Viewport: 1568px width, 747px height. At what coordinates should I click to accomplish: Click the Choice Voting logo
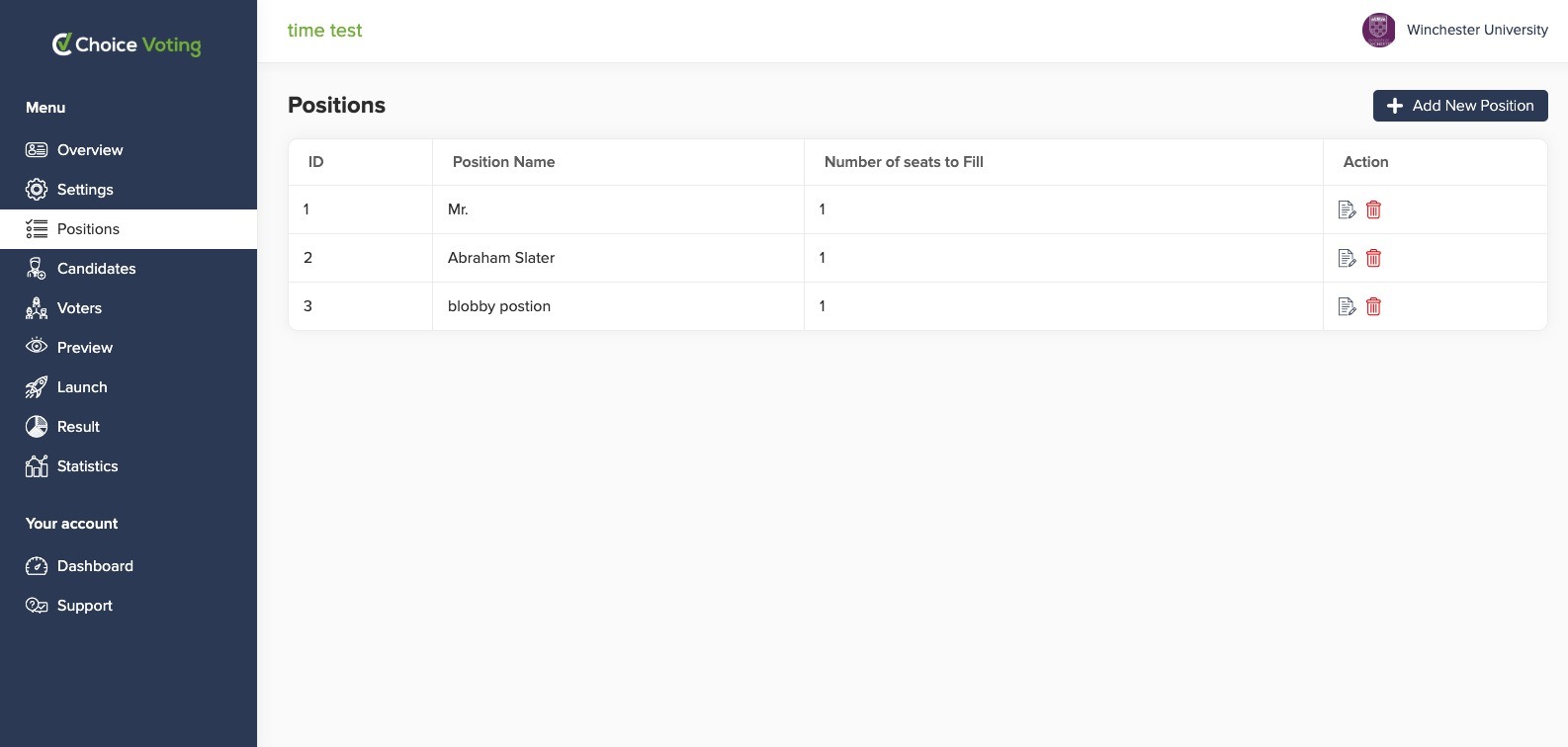pyautogui.click(x=127, y=44)
